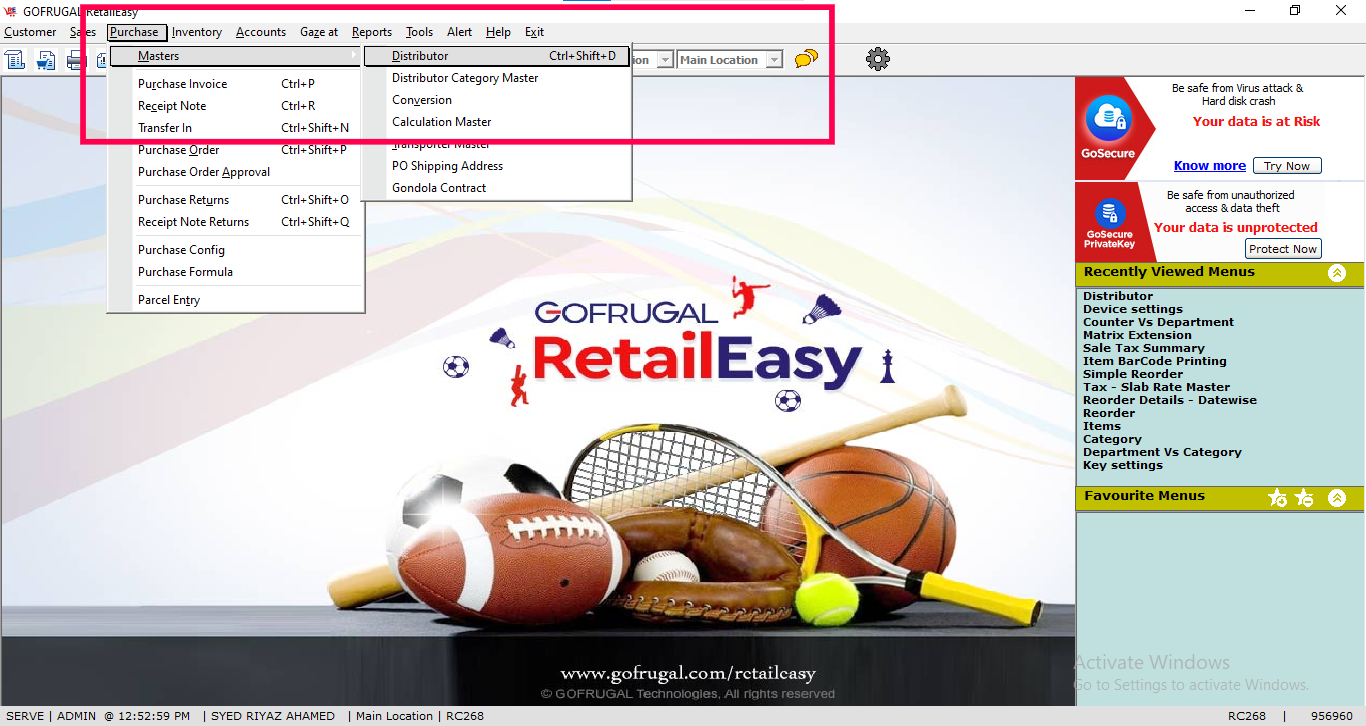Open Sale Tax Summary recent entry
This screenshot has height=726, width=1366.
pyautogui.click(x=1144, y=348)
